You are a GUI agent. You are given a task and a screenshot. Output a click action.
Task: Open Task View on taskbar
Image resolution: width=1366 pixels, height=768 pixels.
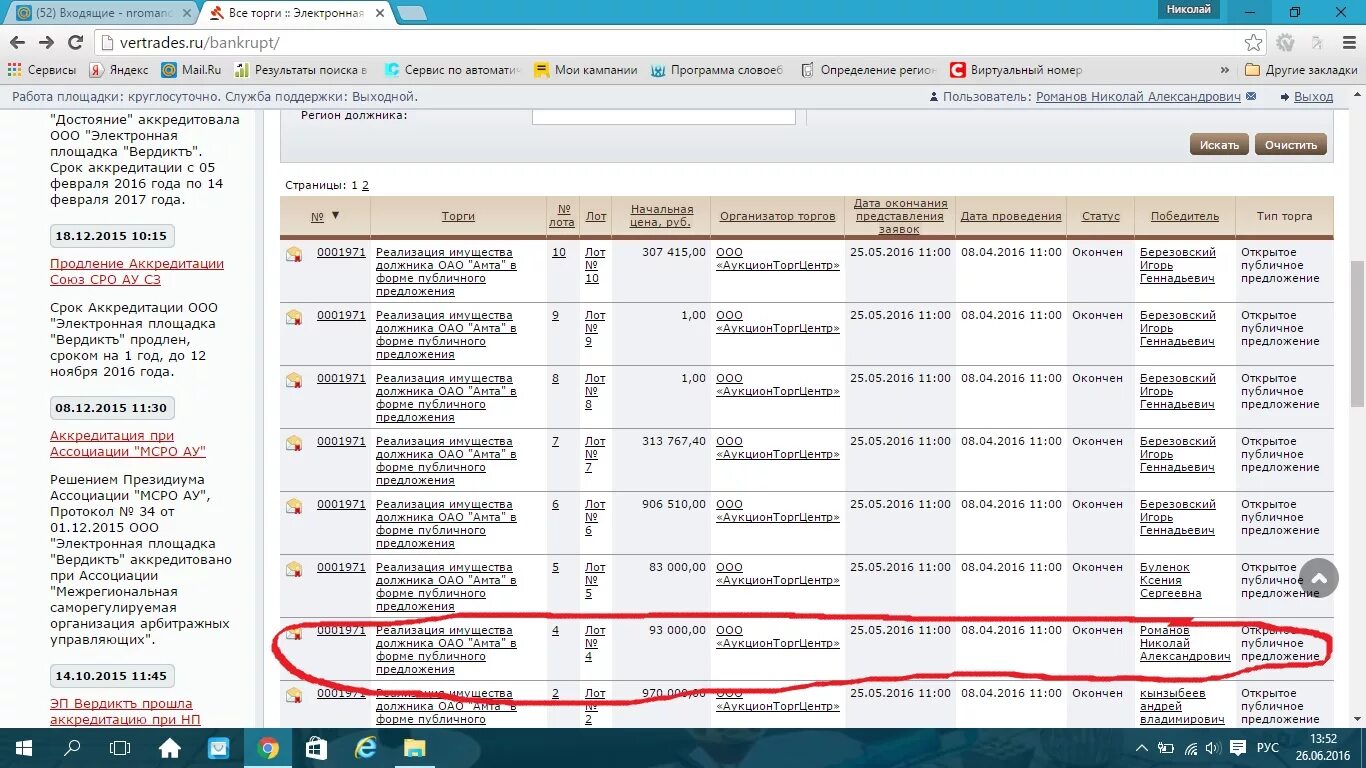120,747
